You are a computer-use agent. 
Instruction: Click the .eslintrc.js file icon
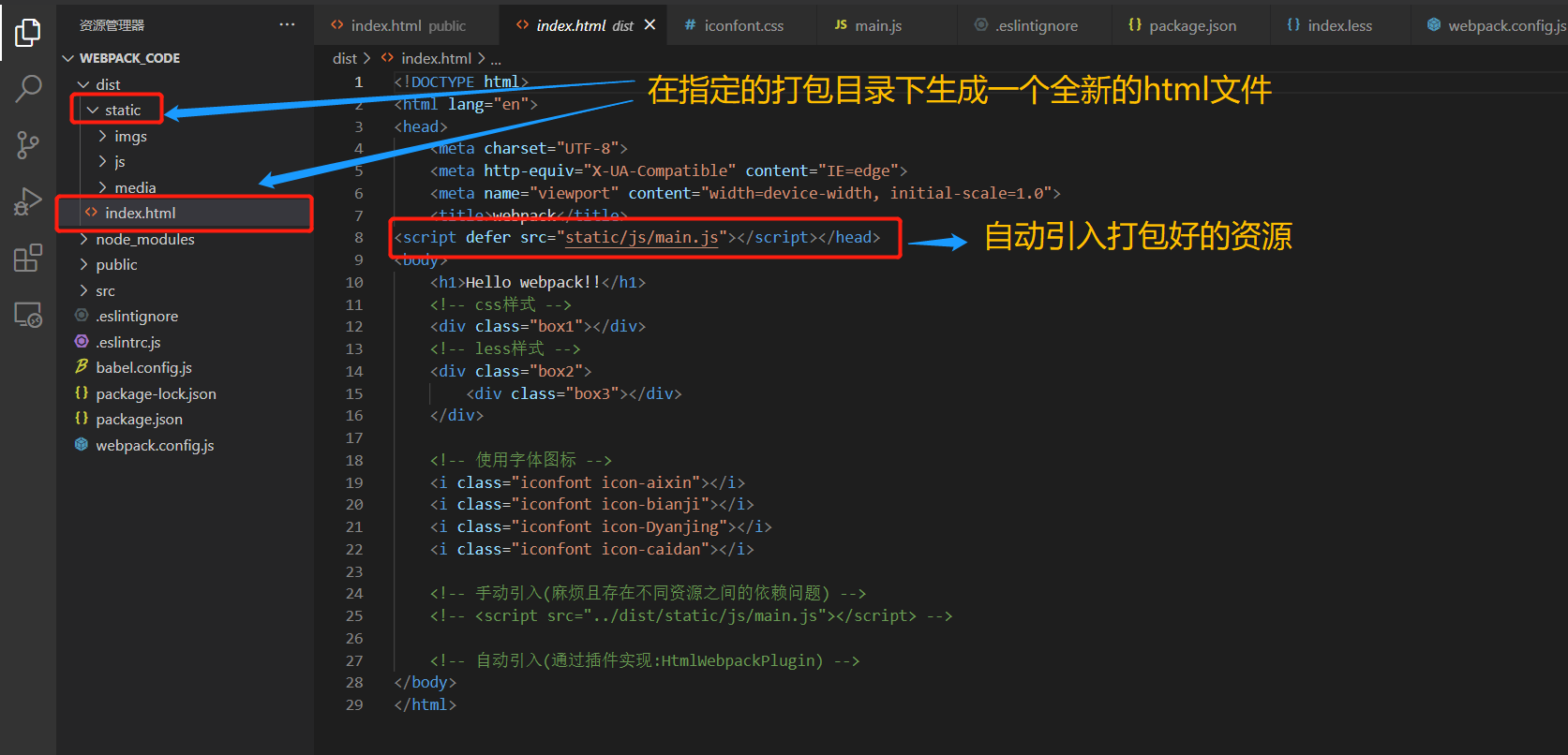82,342
